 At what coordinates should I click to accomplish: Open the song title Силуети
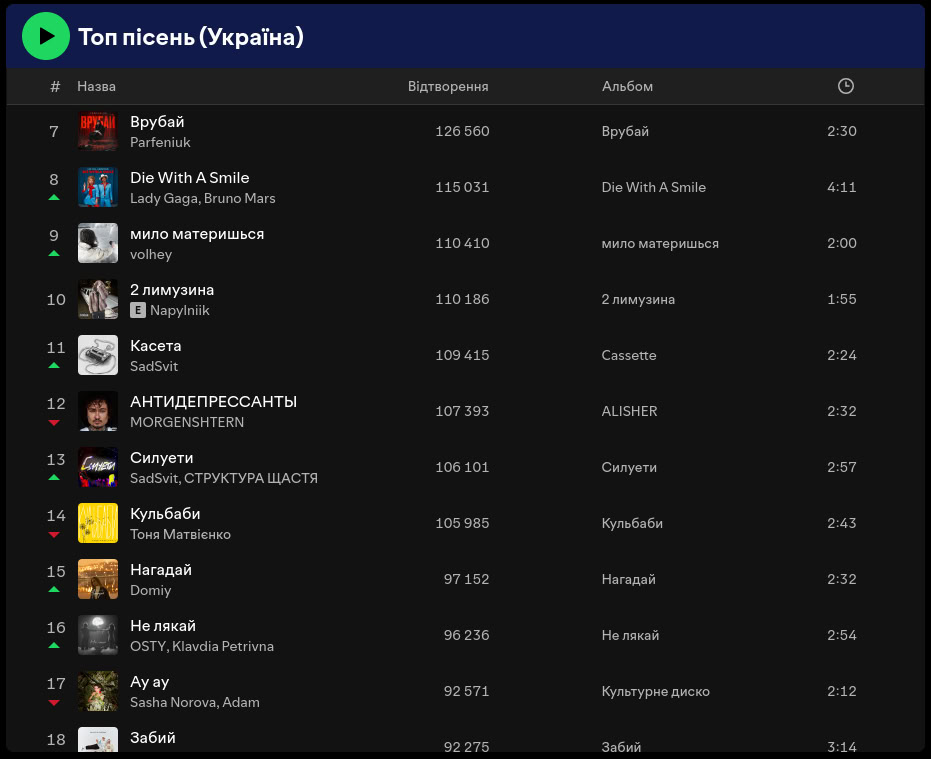(162, 458)
